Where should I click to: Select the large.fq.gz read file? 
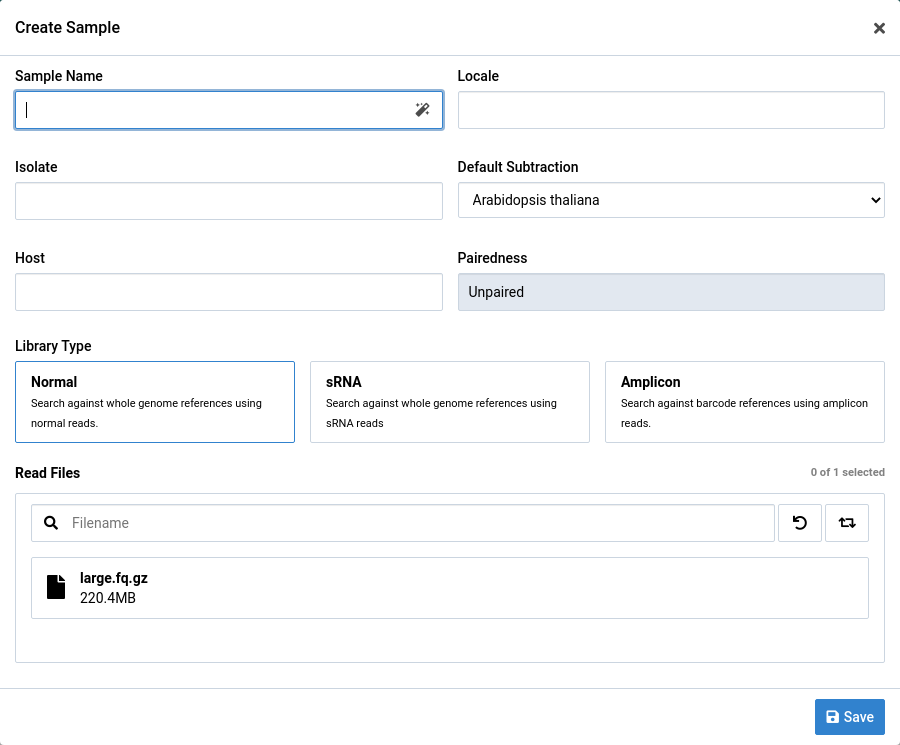449,587
